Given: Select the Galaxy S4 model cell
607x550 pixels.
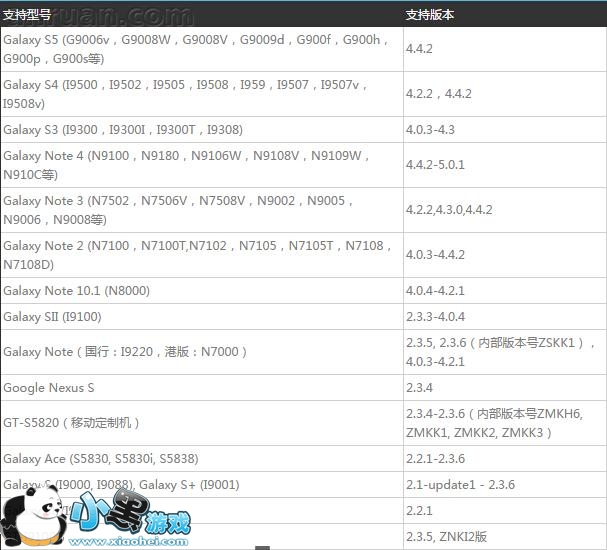Looking at the screenshot, I should [x=202, y=94].
